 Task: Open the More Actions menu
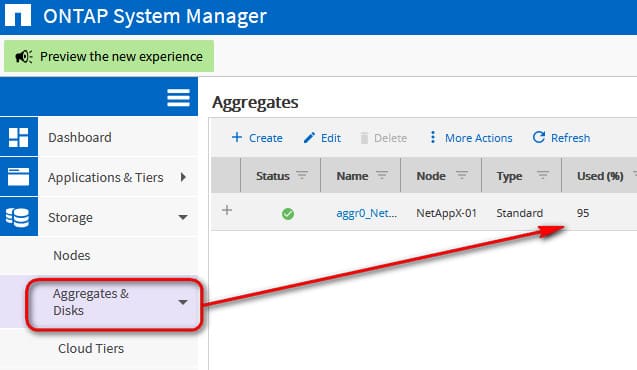(471, 138)
